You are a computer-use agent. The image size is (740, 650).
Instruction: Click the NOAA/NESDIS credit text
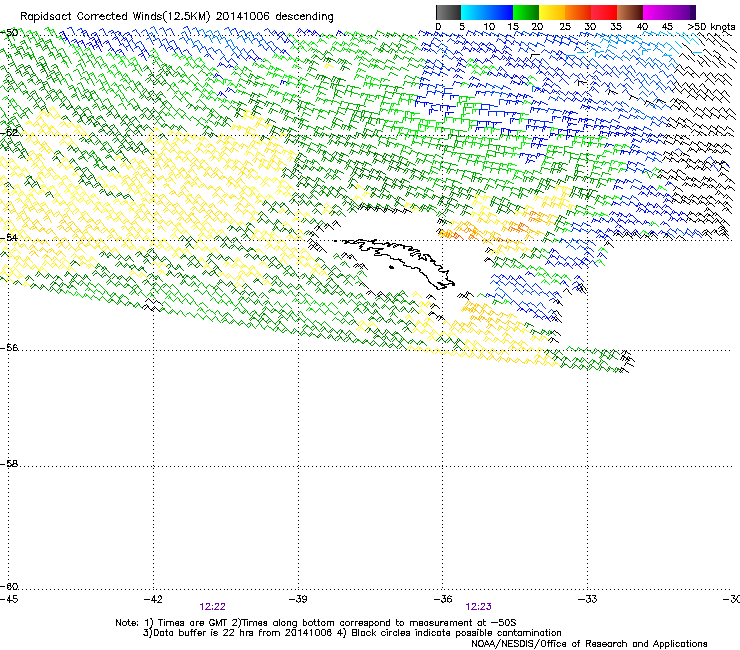[x=589, y=643]
